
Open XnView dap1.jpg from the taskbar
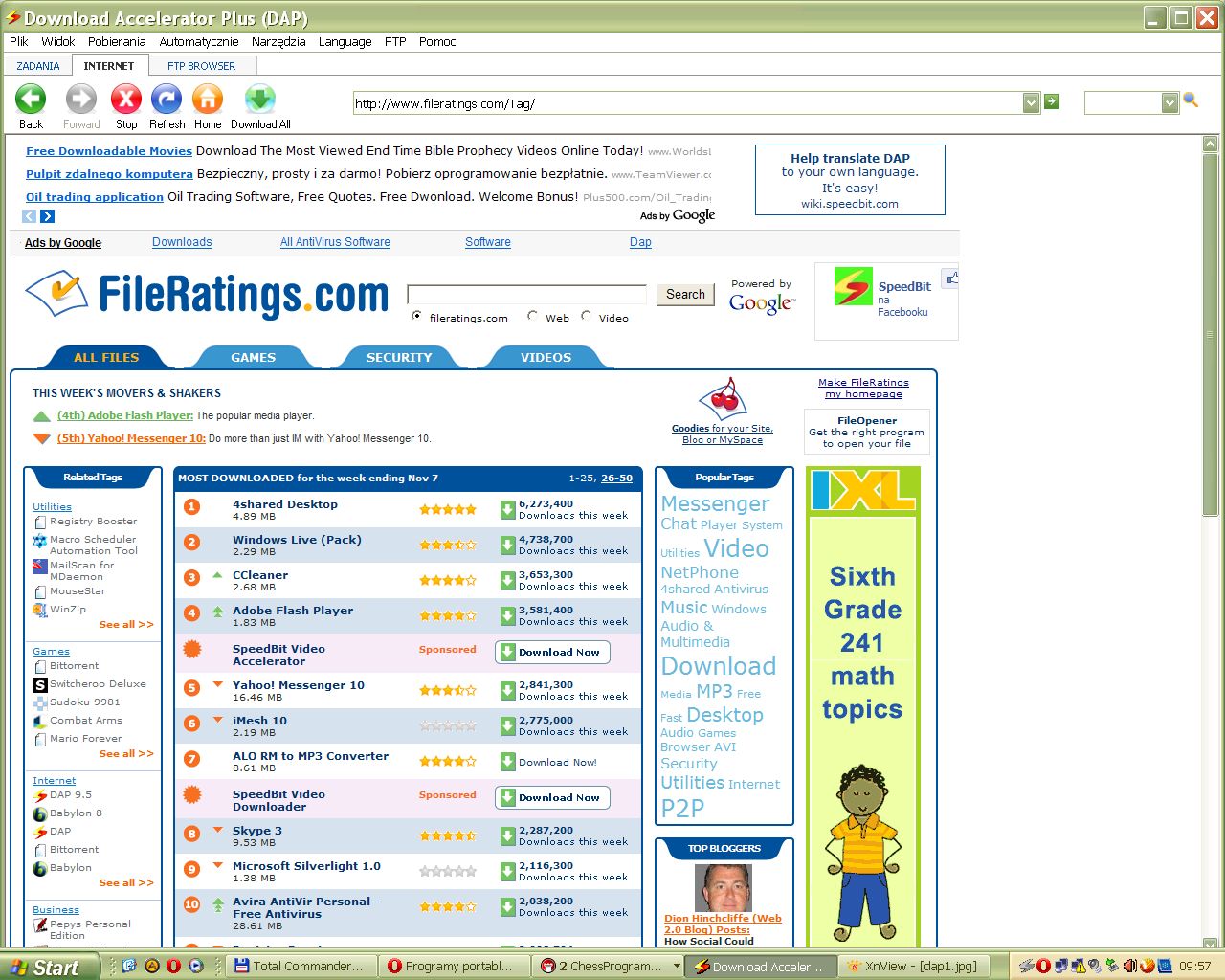(x=916, y=966)
